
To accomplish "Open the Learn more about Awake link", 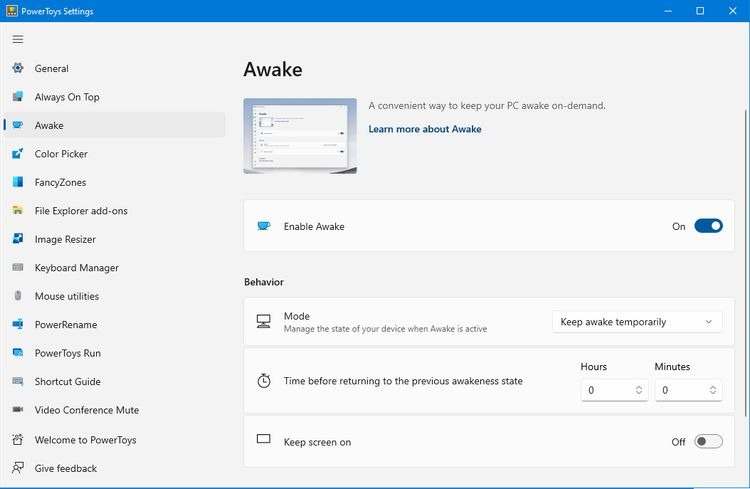I will pos(425,129).
